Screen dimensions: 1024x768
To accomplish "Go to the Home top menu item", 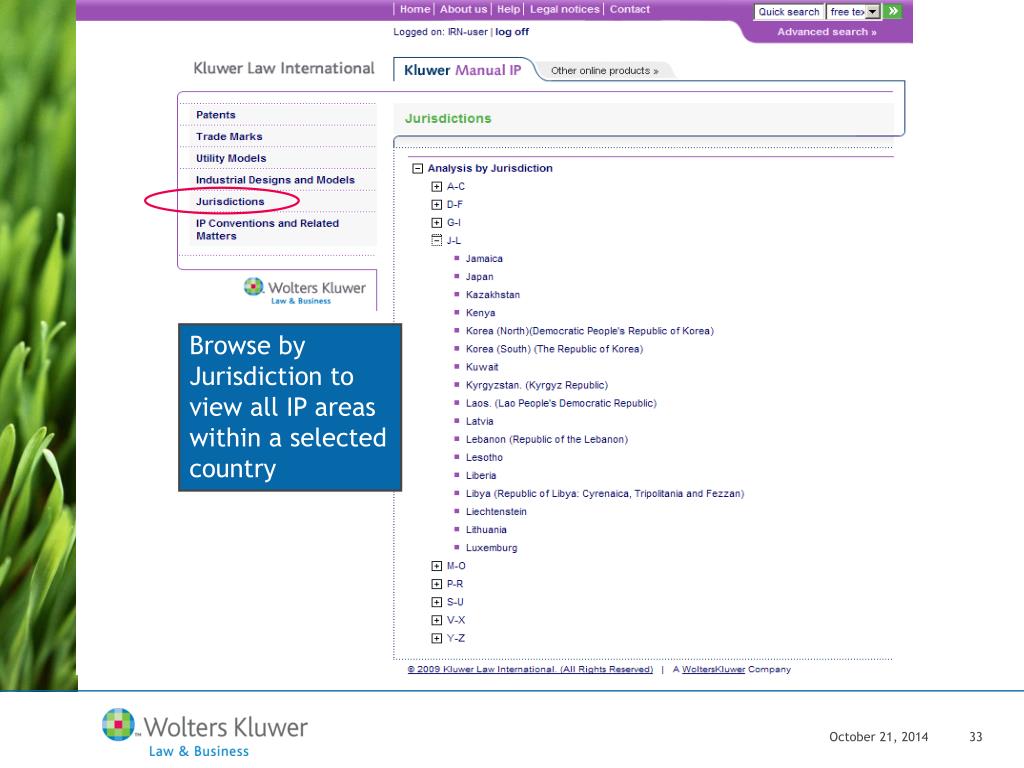I will (x=415, y=9).
